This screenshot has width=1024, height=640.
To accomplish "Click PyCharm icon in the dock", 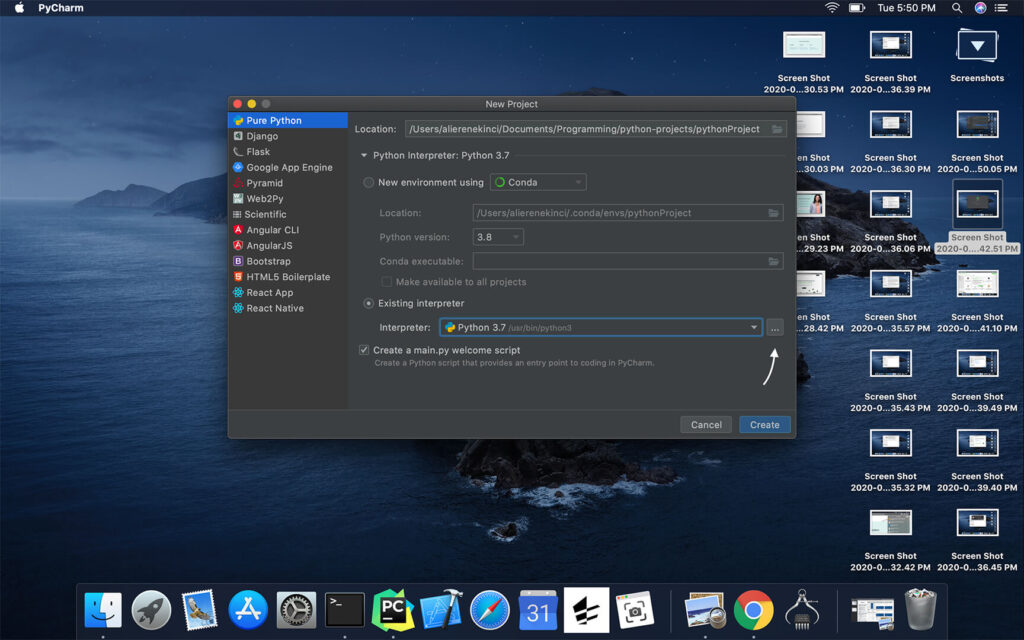I will (392, 611).
